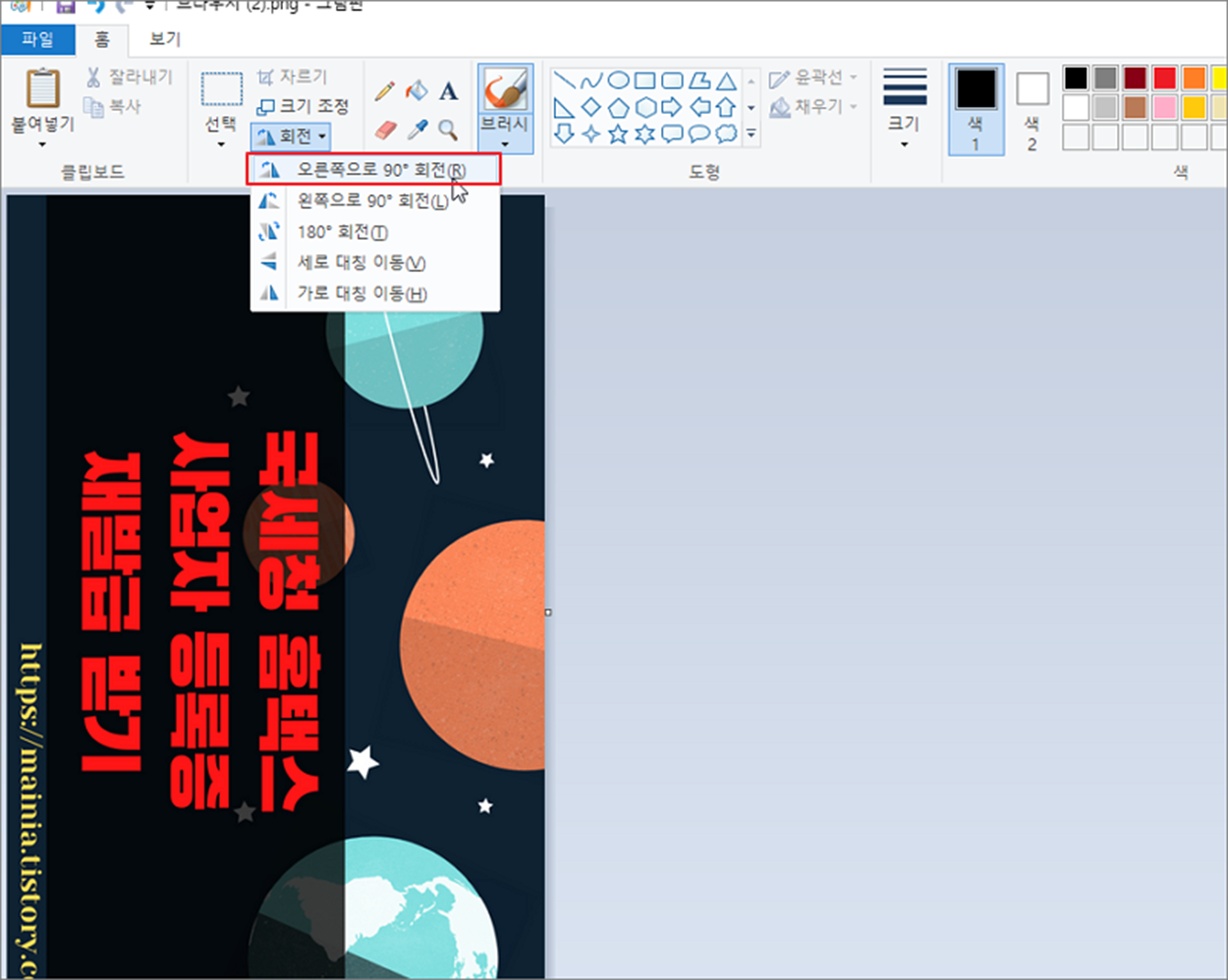Select the Pencil tool
The image size is (1228, 980).
tap(385, 91)
